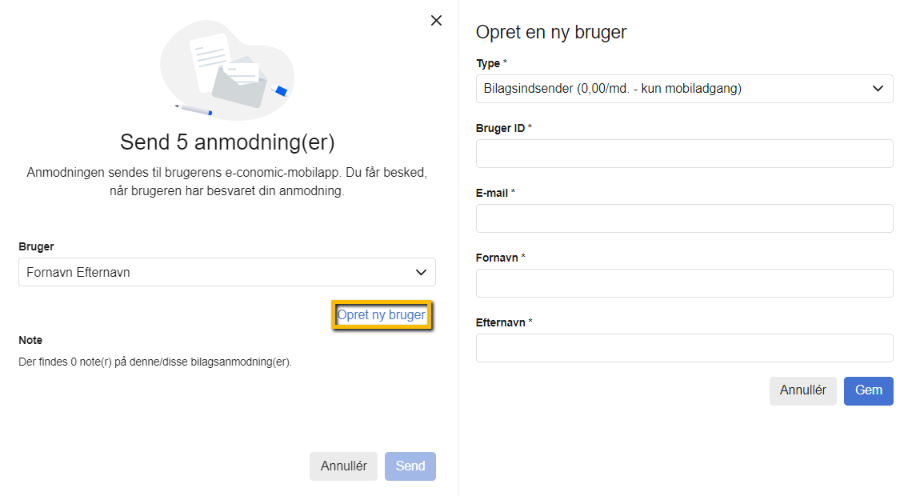Screen dimensions: 912x496
Task: Select the Send 5 anmodning(er) heading
Action: [x=227, y=142]
